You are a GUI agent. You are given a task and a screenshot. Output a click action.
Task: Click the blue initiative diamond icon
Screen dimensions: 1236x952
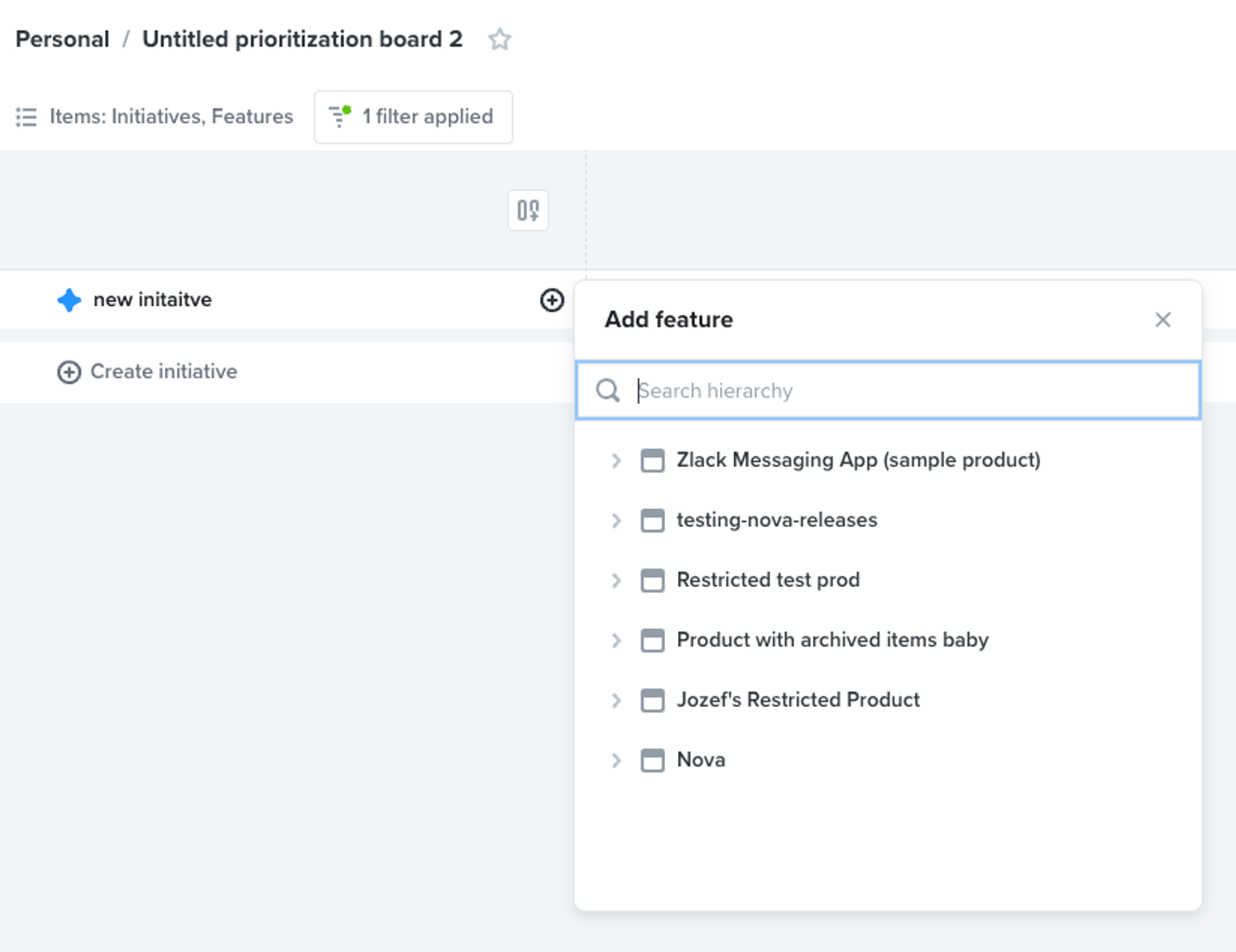click(x=69, y=300)
